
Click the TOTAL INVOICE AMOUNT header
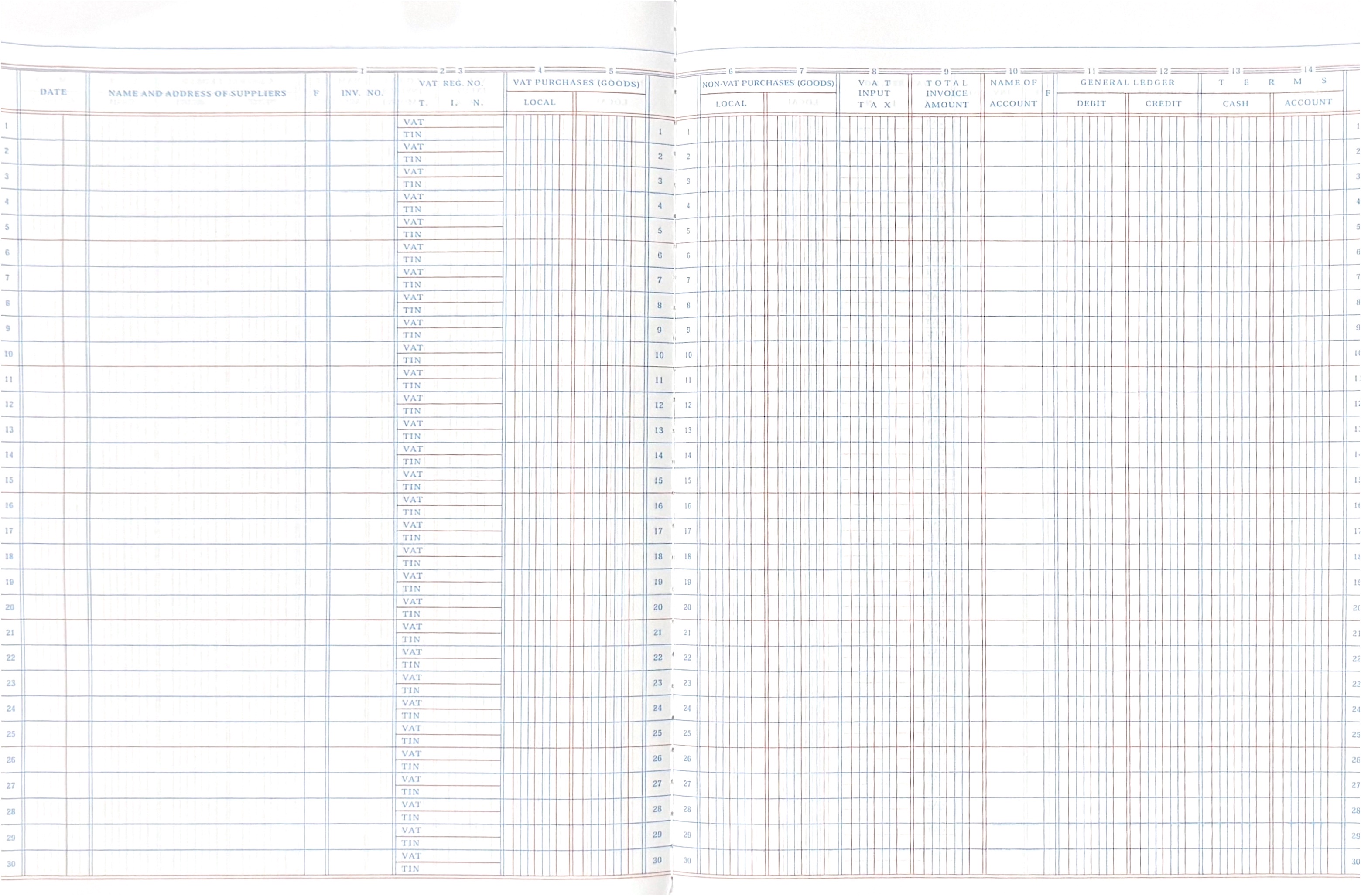point(947,94)
